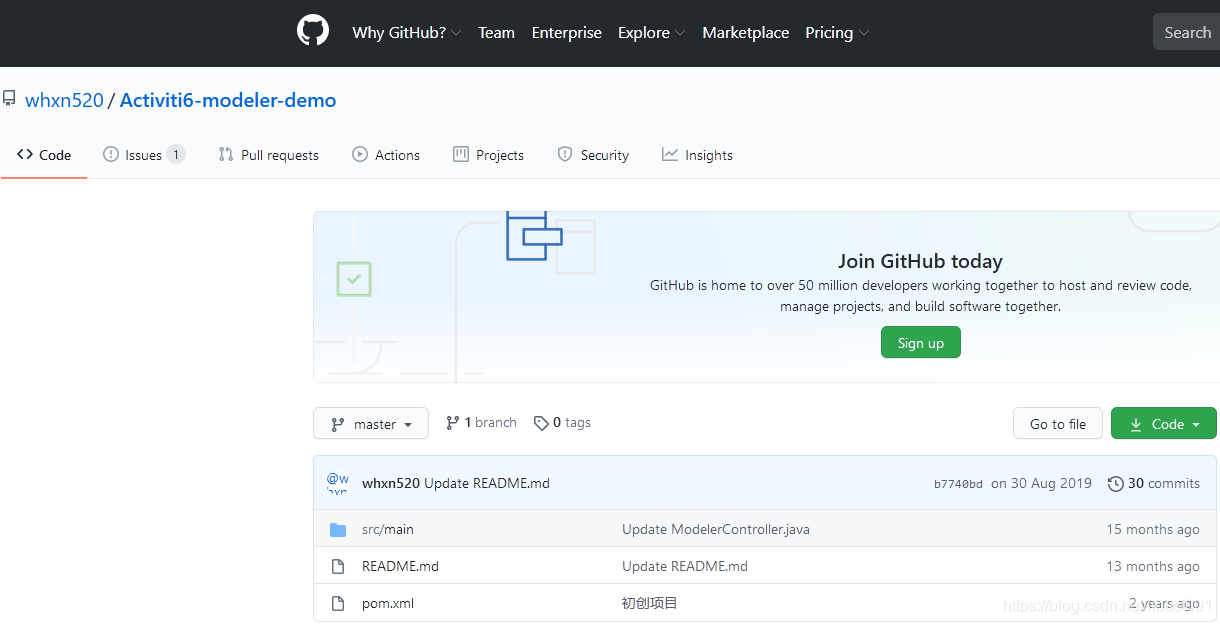Expand the Explore menu chevron

point(682,32)
